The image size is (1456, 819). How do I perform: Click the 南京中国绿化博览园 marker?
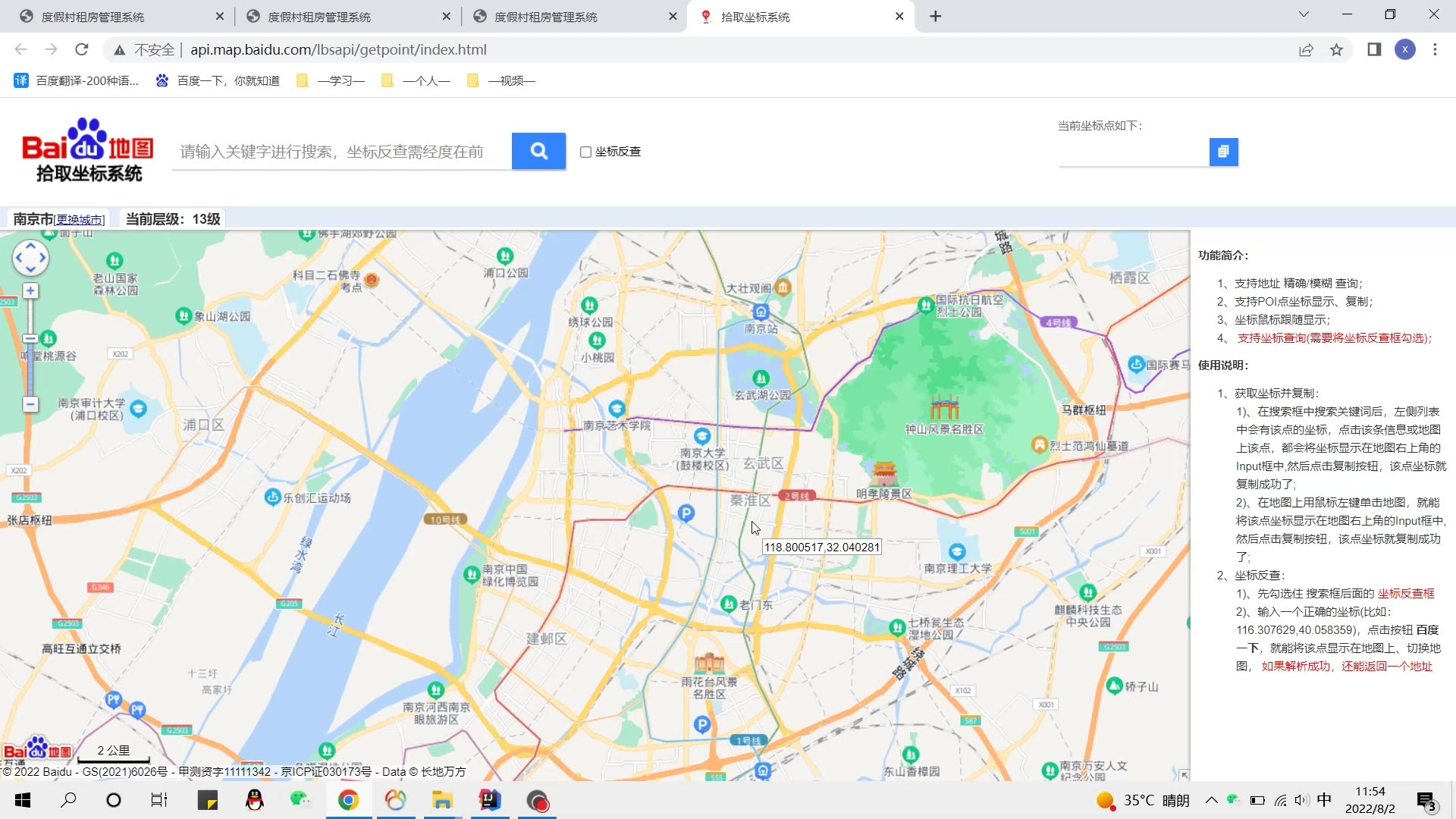coord(471,574)
